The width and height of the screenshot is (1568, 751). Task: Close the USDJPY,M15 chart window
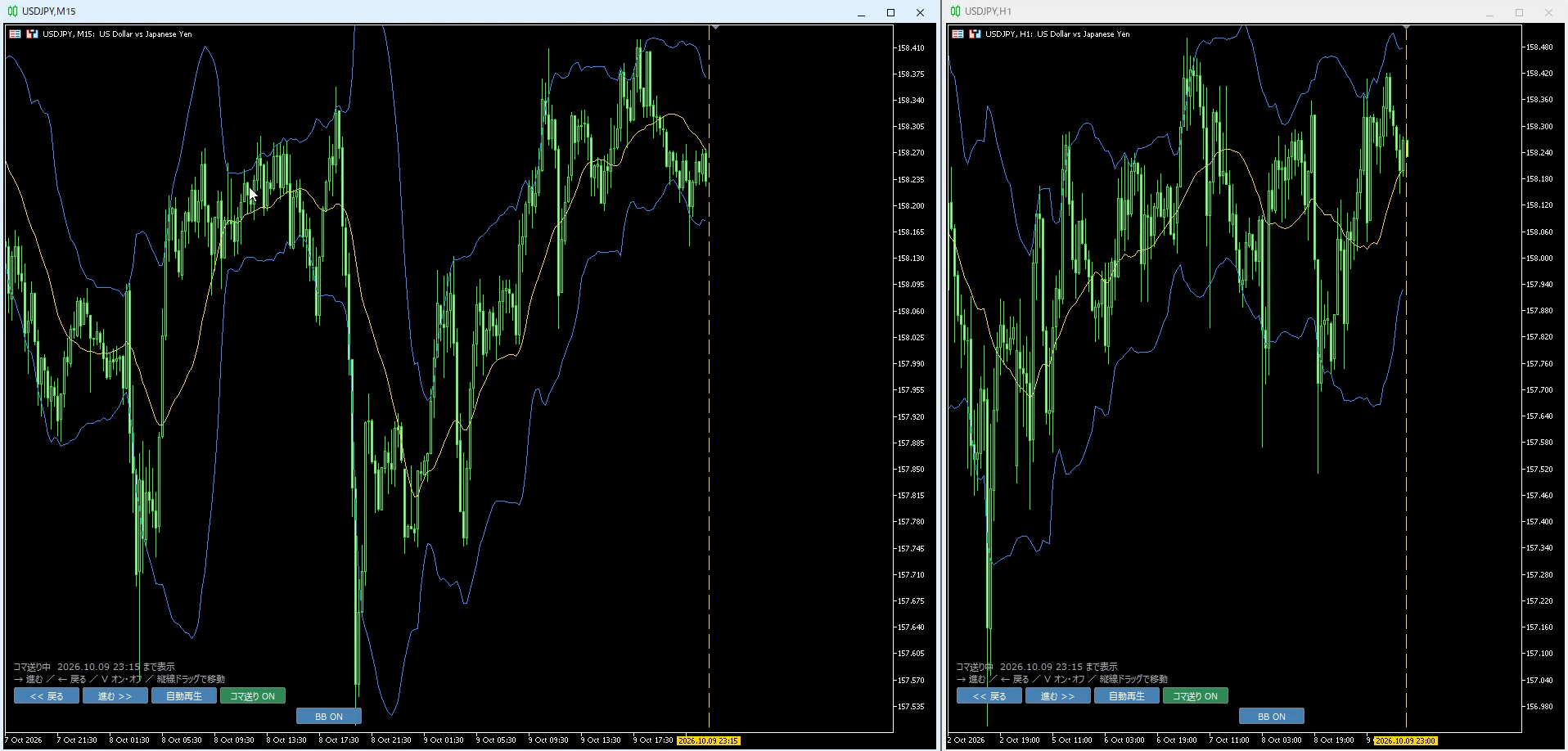(920, 12)
